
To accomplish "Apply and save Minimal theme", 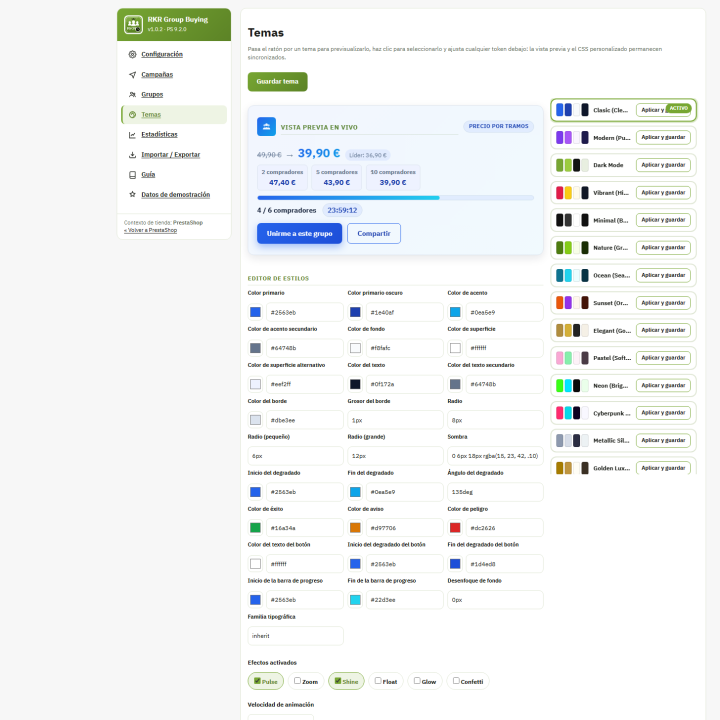I will [663, 220].
